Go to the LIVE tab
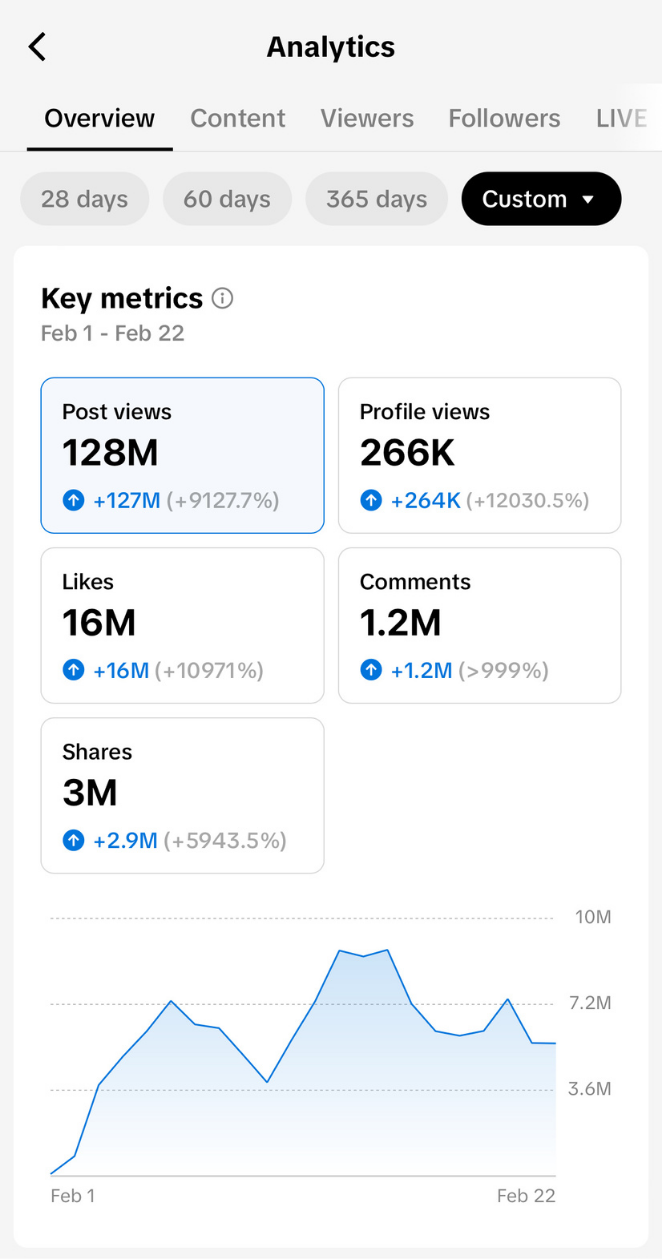662x1259 pixels. 620,118
